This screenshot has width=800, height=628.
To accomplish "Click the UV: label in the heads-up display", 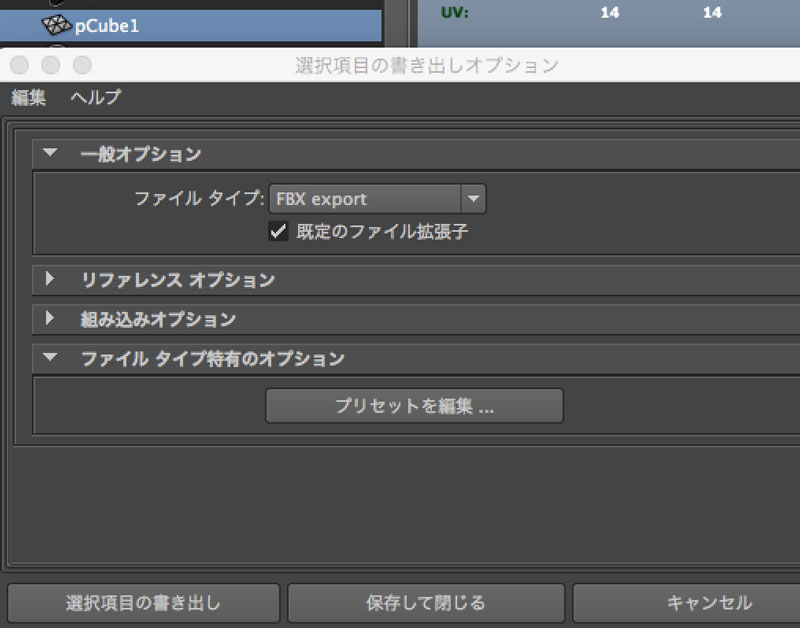I will 455,12.
